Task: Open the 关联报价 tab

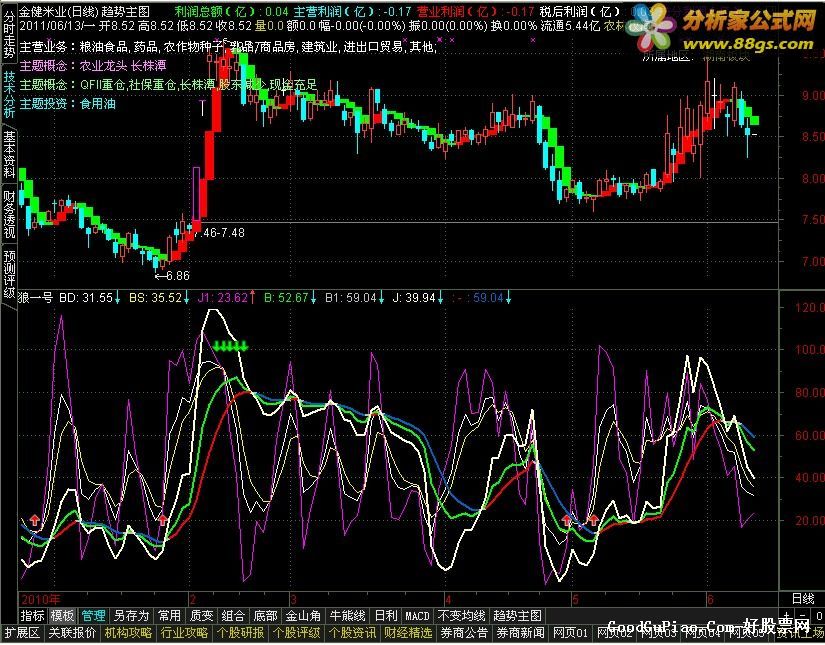Action: [x=72, y=632]
